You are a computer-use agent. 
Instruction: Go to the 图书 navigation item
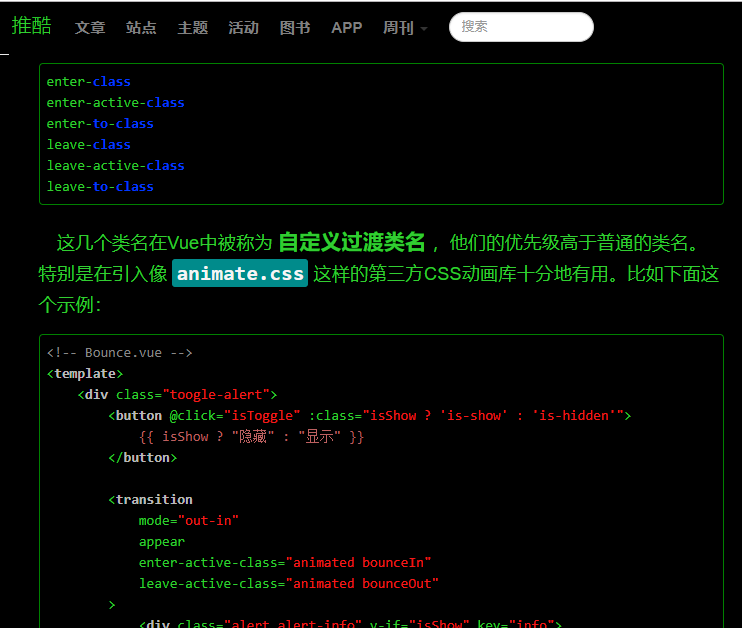click(295, 27)
